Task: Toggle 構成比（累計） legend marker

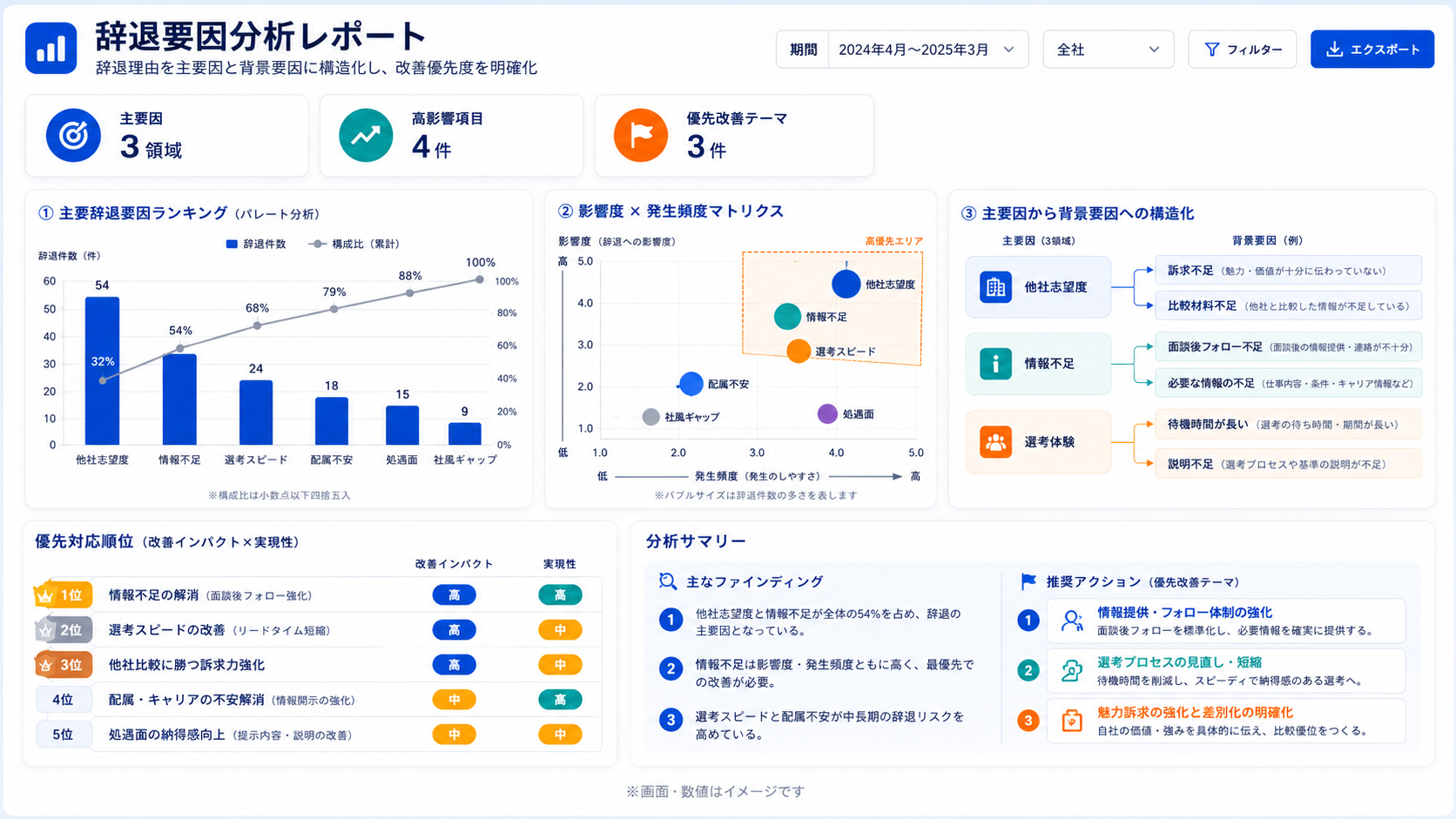Action: [318, 245]
